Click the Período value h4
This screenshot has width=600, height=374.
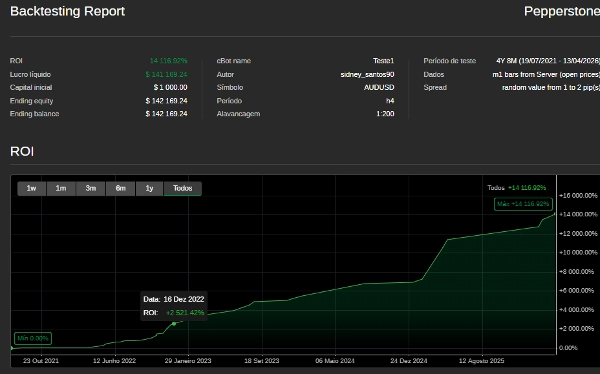pyautogui.click(x=390, y=101)
